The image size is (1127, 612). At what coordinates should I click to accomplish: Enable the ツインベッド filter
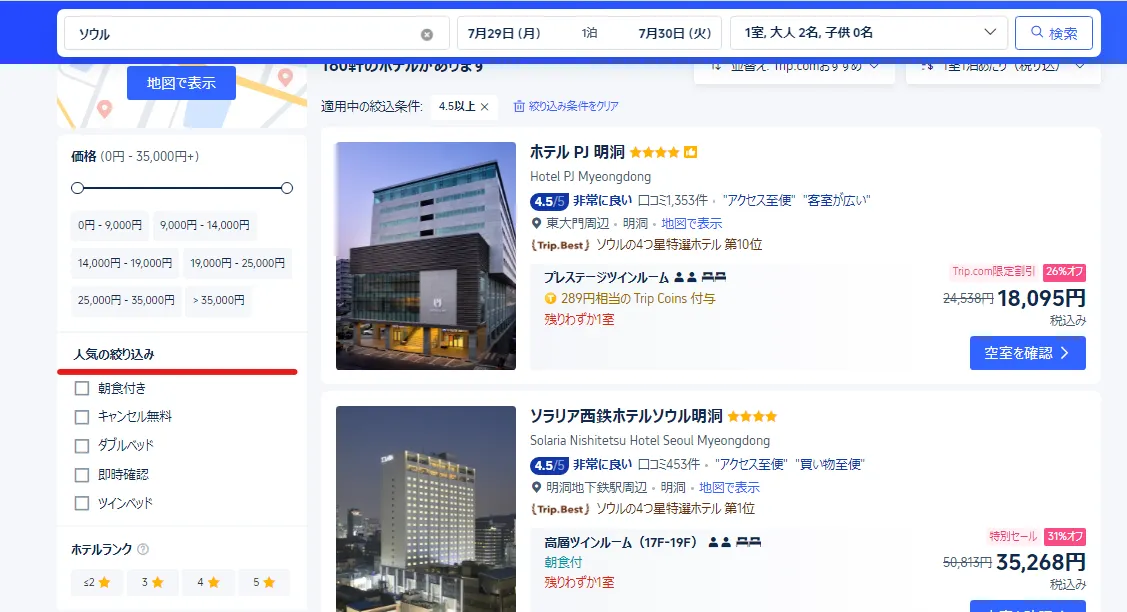(x=81, y=504)
